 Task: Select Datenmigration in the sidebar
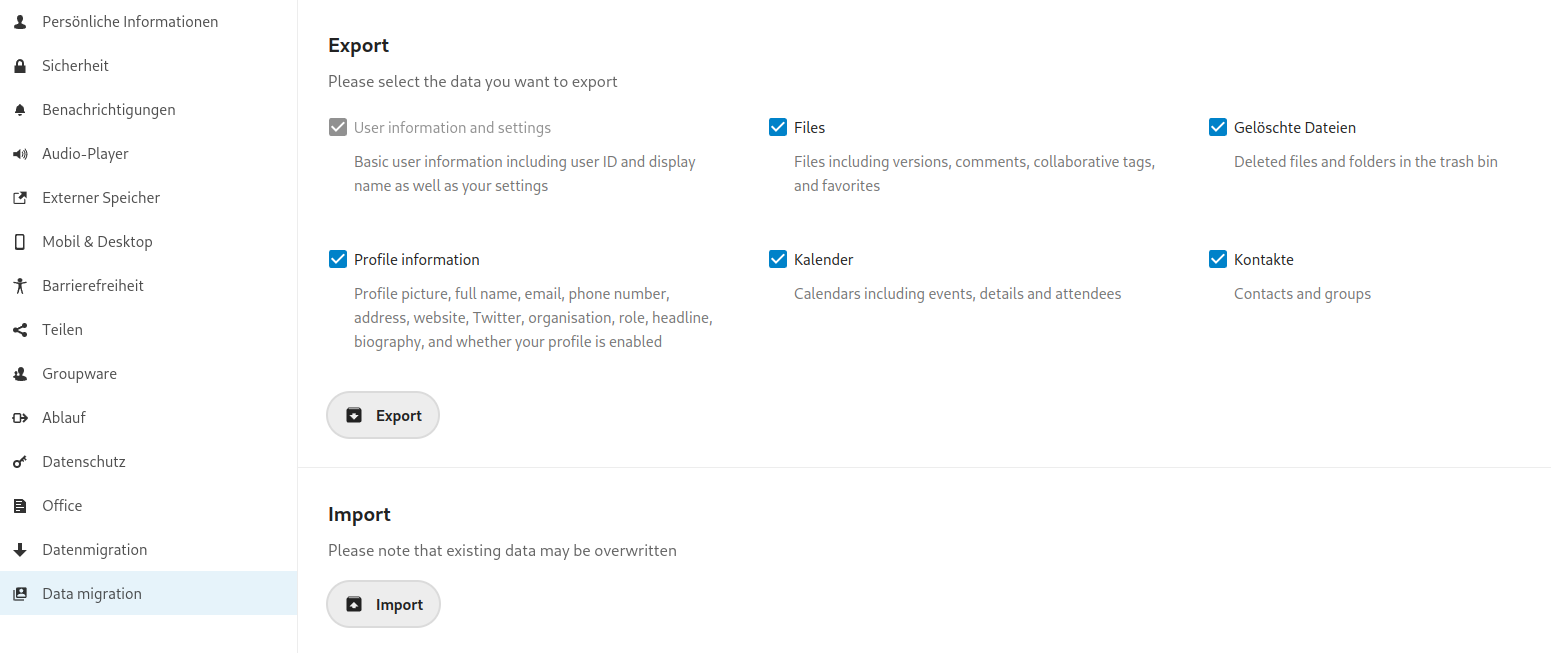point(94,550)
